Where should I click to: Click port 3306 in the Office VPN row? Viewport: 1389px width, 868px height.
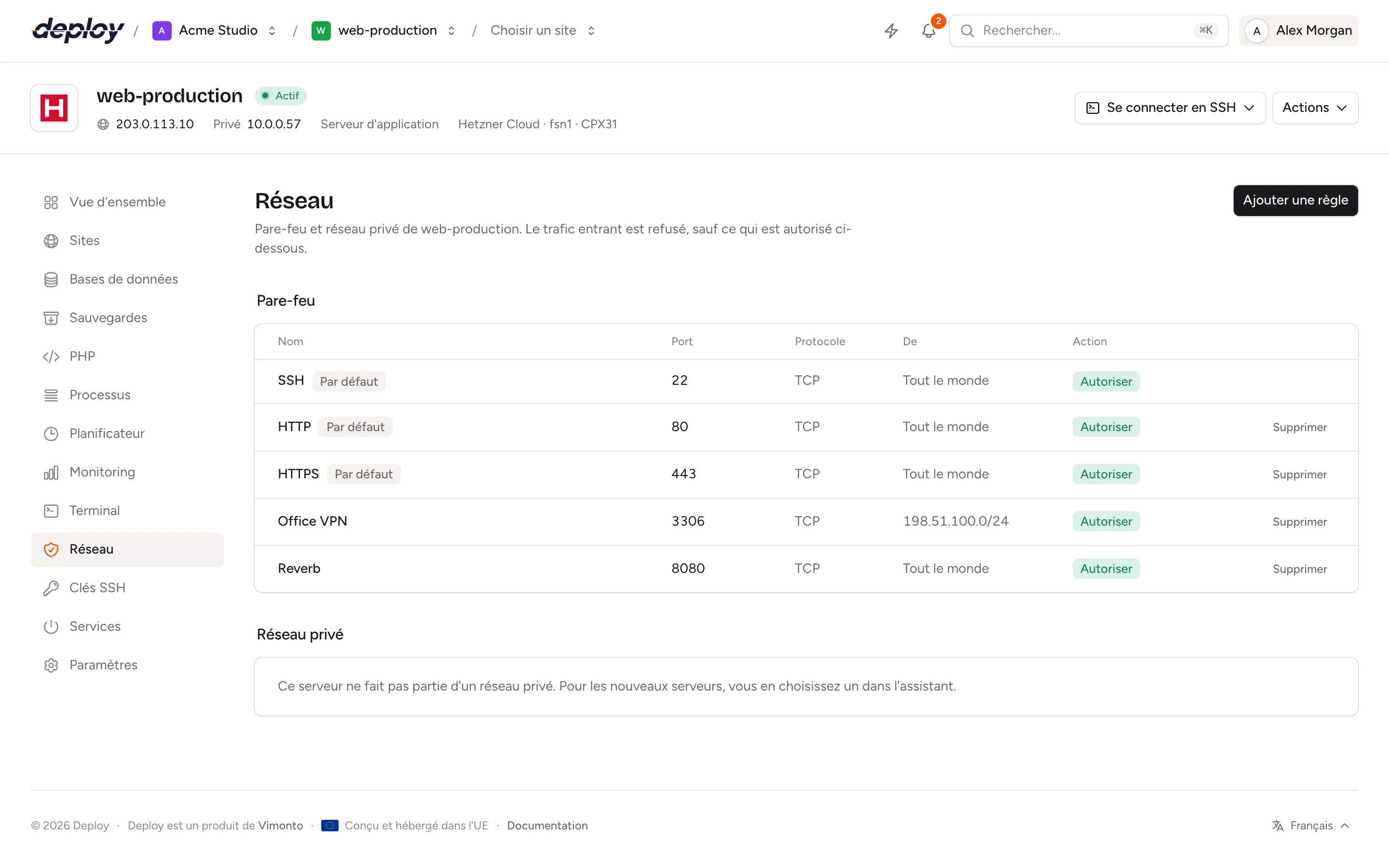688,521
